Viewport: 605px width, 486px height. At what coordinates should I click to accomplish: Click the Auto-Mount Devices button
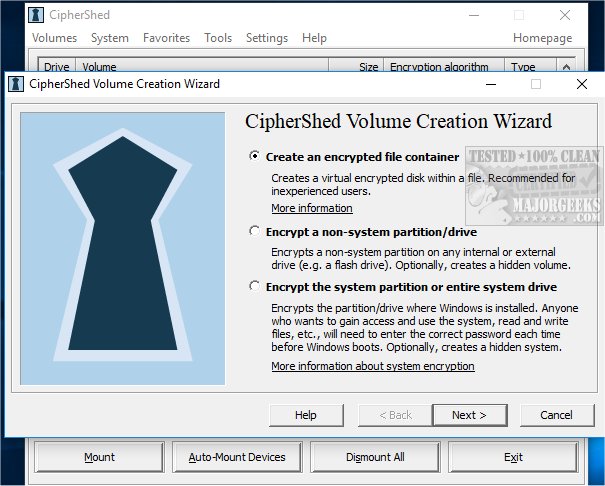coord(237,458)
